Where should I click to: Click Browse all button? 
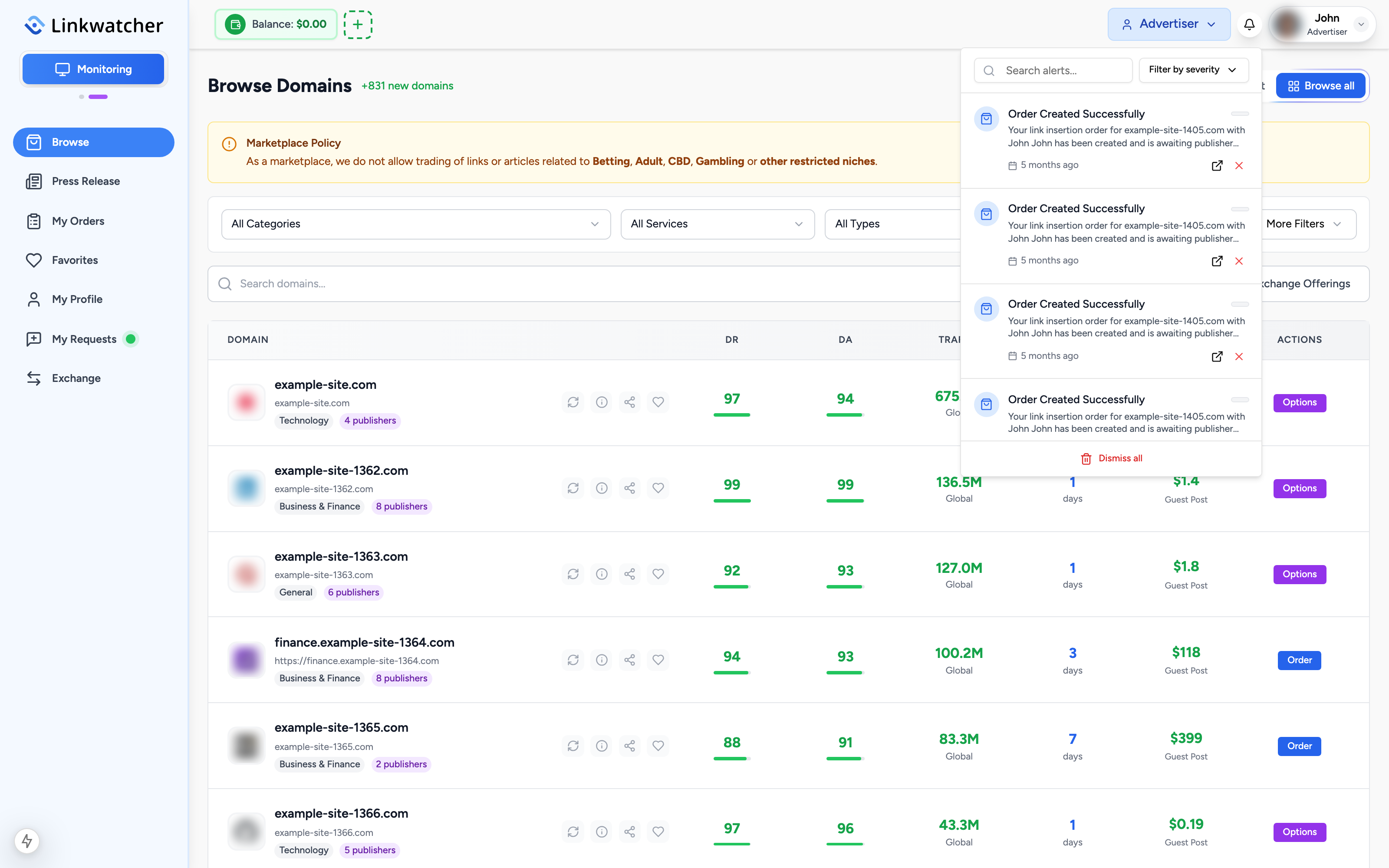coord(1321,85)
